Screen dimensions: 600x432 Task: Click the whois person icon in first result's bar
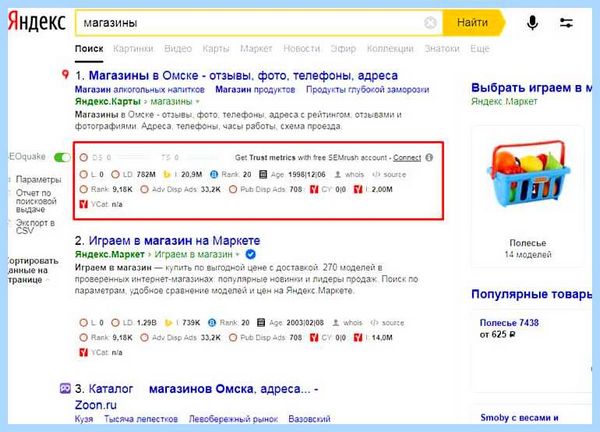(x=338, y=174)
